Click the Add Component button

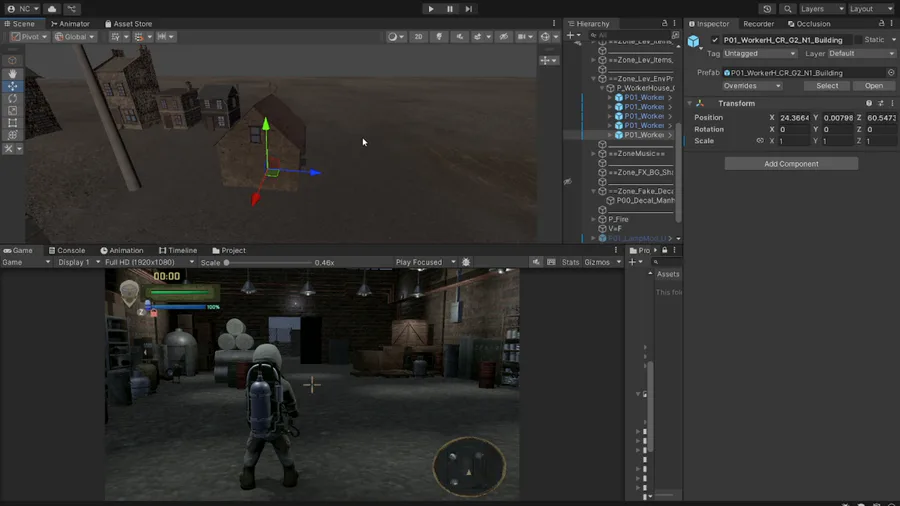tap(791, 164)
